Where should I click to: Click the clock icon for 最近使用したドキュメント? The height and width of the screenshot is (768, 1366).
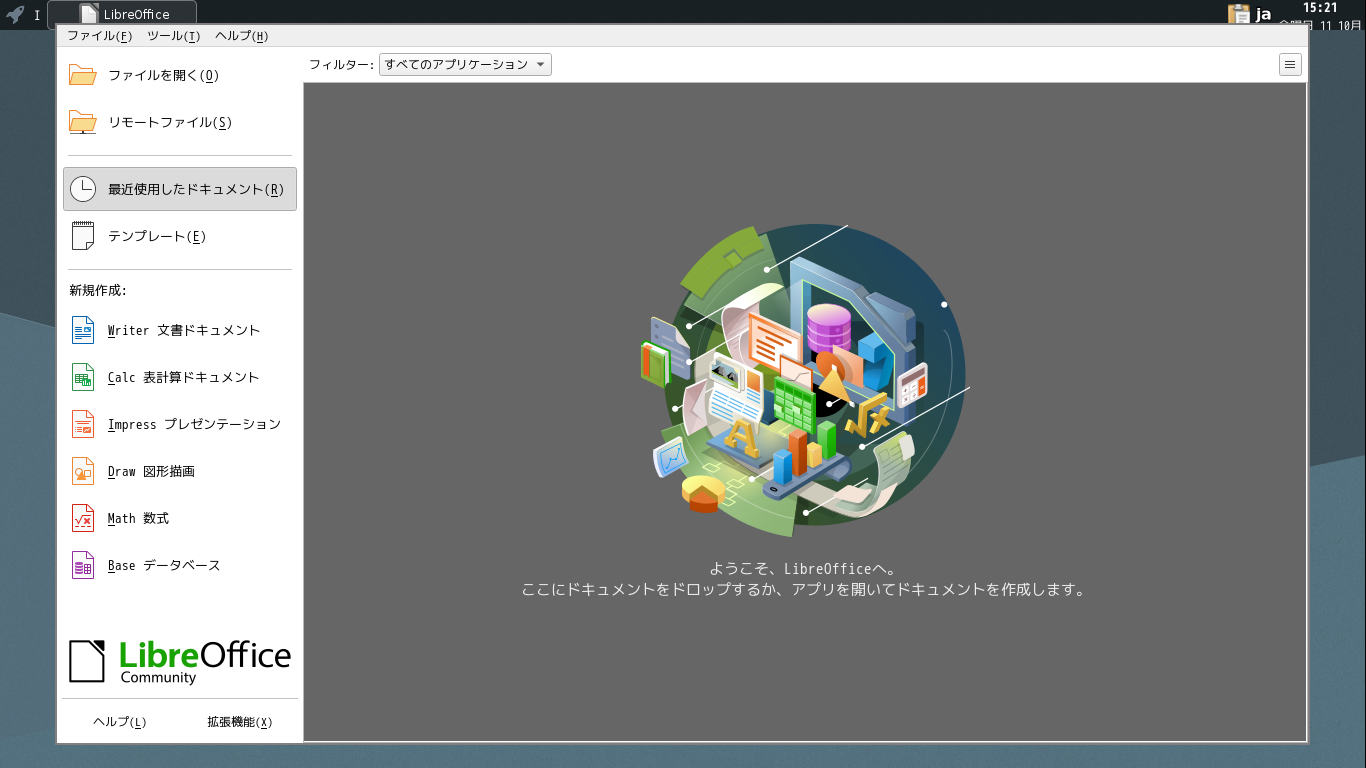tap(82, 189)
